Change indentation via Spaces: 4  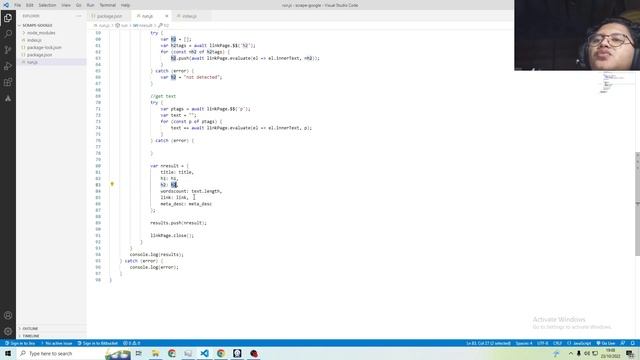(x=524, y=343)
